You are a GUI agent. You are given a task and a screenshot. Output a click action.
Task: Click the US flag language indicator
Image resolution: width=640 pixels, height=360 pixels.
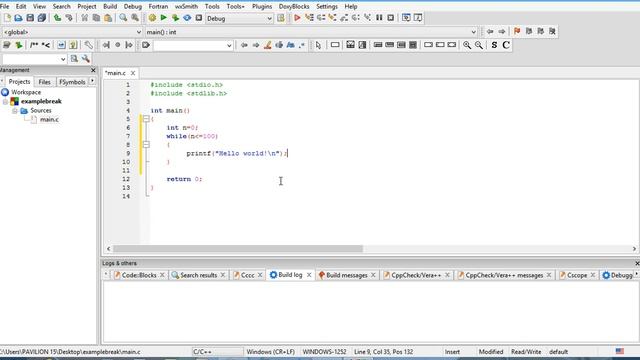click(620, 351)
